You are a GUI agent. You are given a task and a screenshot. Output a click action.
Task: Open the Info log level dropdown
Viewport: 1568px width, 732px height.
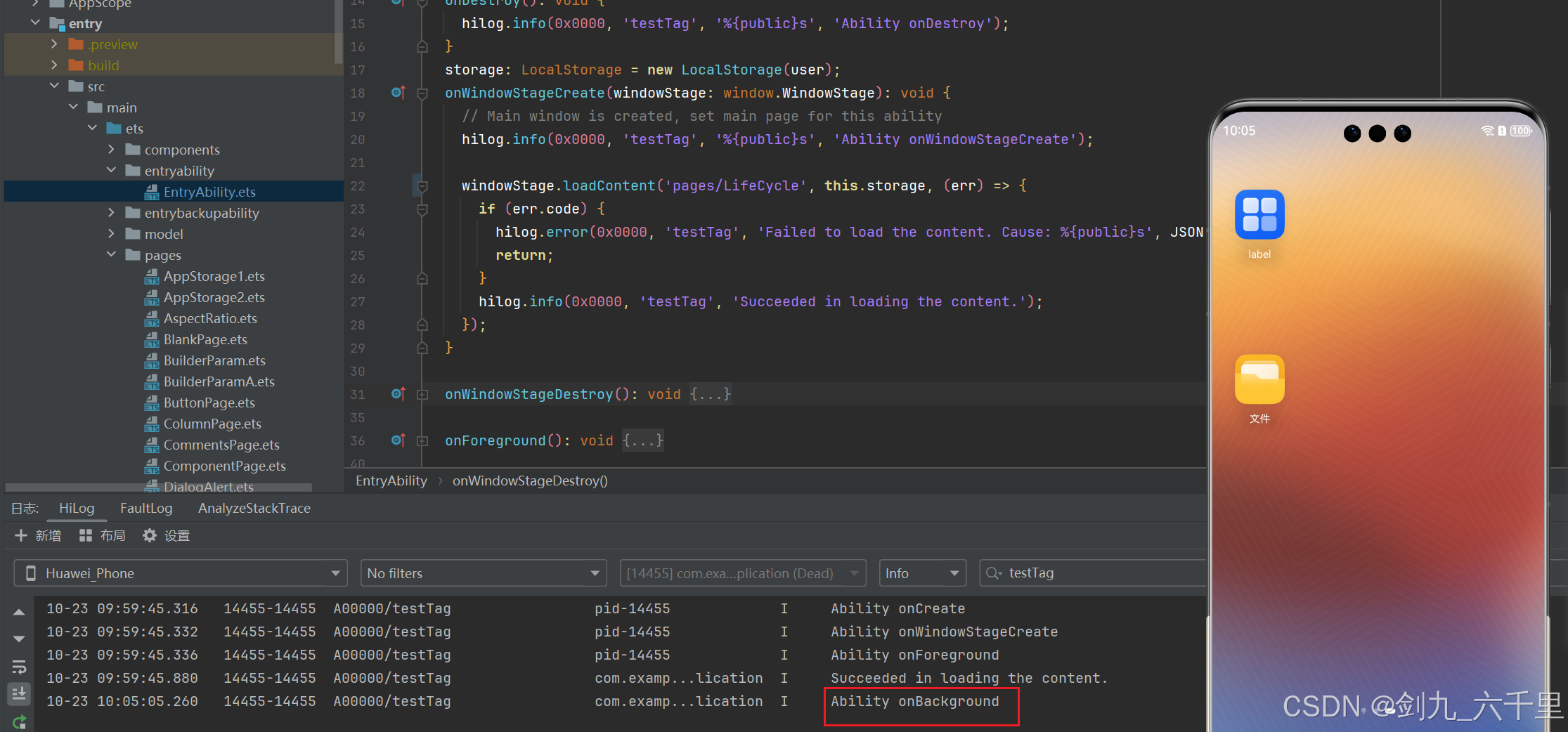tap(923, 573)
